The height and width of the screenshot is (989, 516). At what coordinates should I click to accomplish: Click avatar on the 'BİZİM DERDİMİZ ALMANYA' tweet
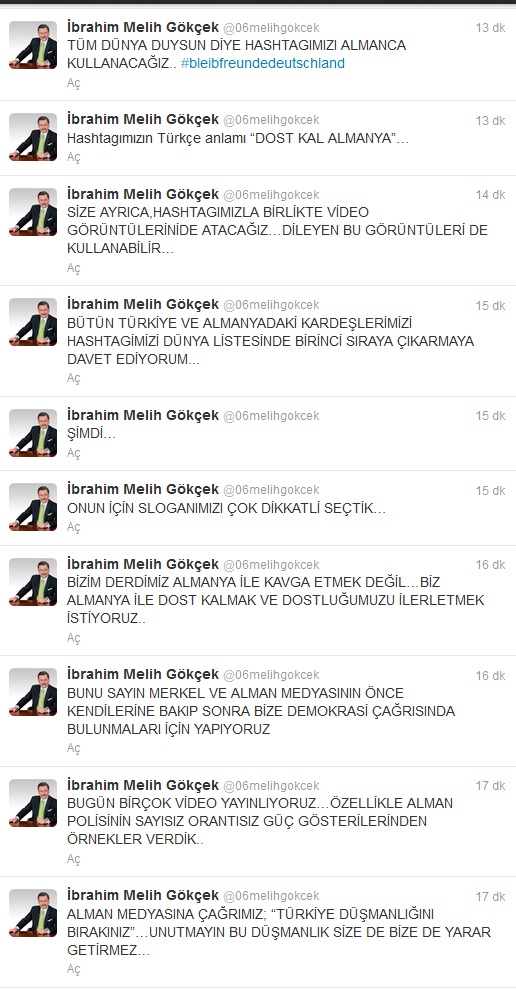(33, 582)
